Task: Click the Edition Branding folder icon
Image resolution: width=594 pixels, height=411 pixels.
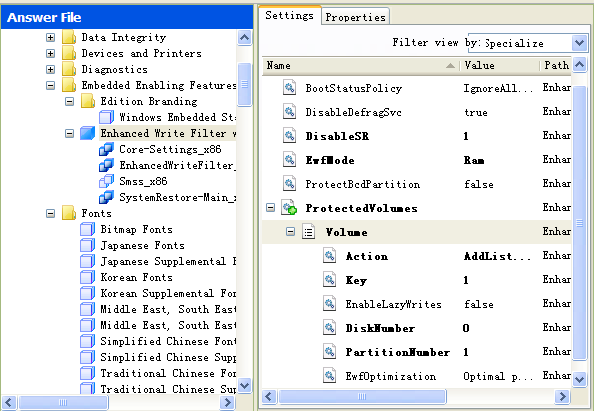Action: [x=88, y=101]
